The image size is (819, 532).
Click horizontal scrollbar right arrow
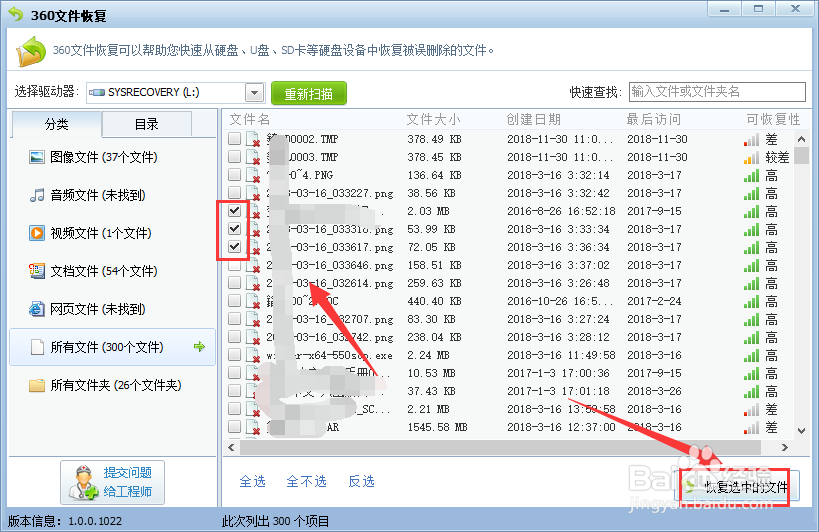point(784,447)
